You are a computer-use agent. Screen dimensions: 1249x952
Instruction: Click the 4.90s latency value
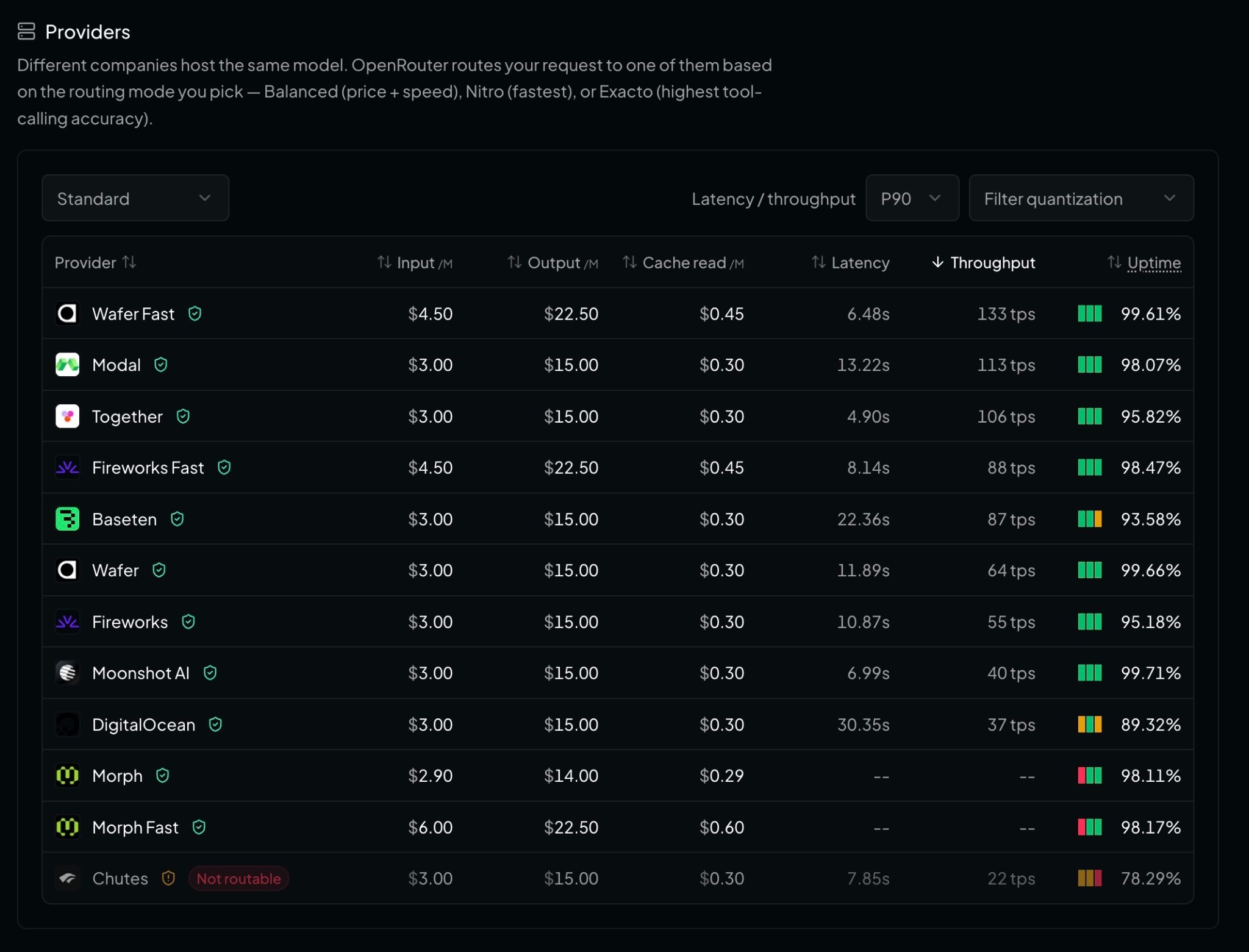[868, 417]
